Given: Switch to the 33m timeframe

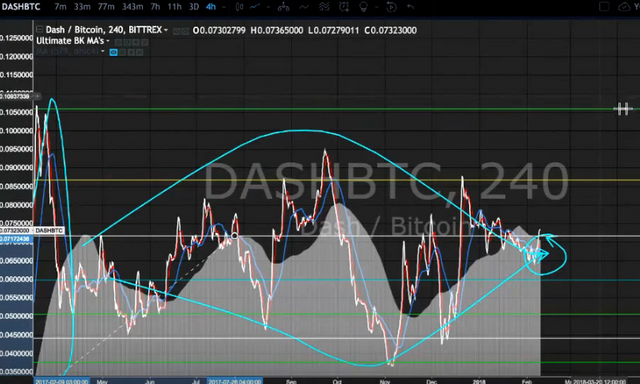Looking at the screenshot, I should (x=82, y=7).
